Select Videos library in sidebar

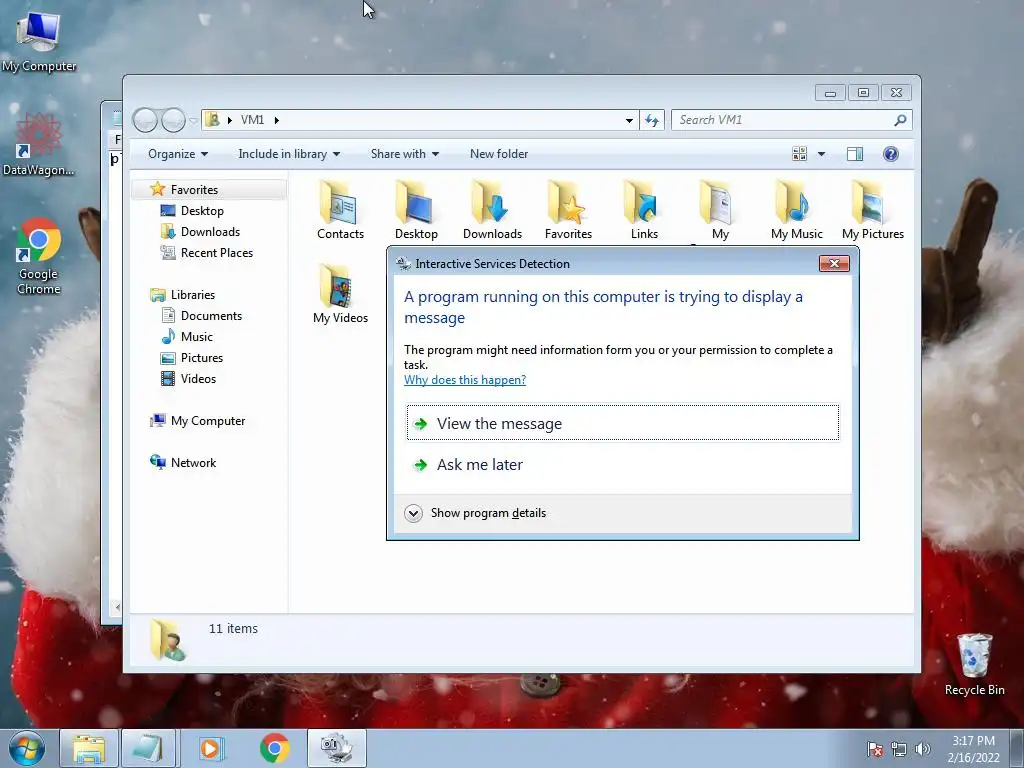point(198,379)
